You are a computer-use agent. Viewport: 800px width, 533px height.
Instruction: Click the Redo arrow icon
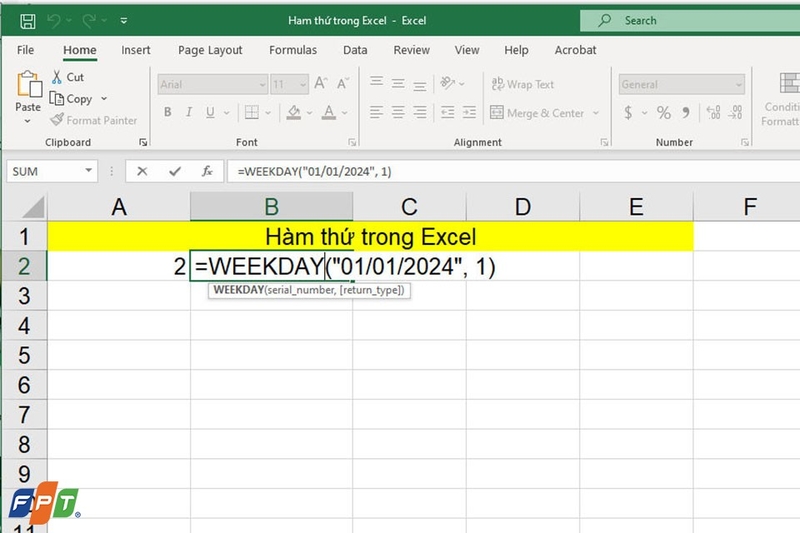pyautogui.click(x=89, y=21)
